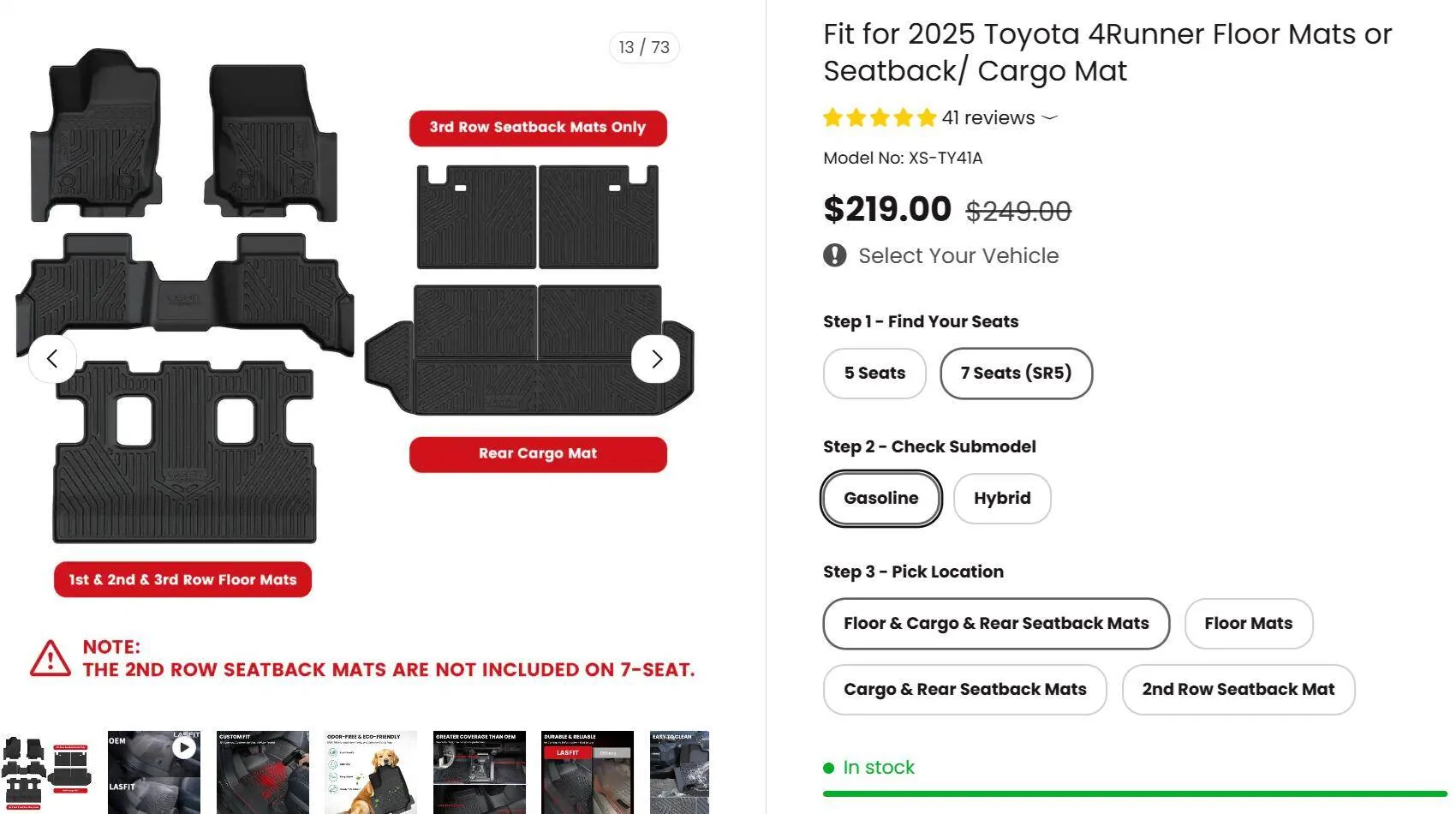This screenshot has width=1456, height=814.
Task: Open the ODOR-FREE & ECO-FRIENDLY thumbnail
Action: [x=370, y=770]
